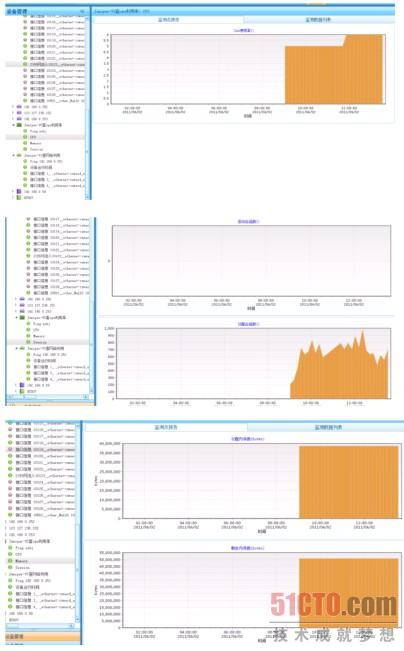Click CPU row status icon in Memory view
The height and width of the screenshot is (651, 404).
point(10,554)
